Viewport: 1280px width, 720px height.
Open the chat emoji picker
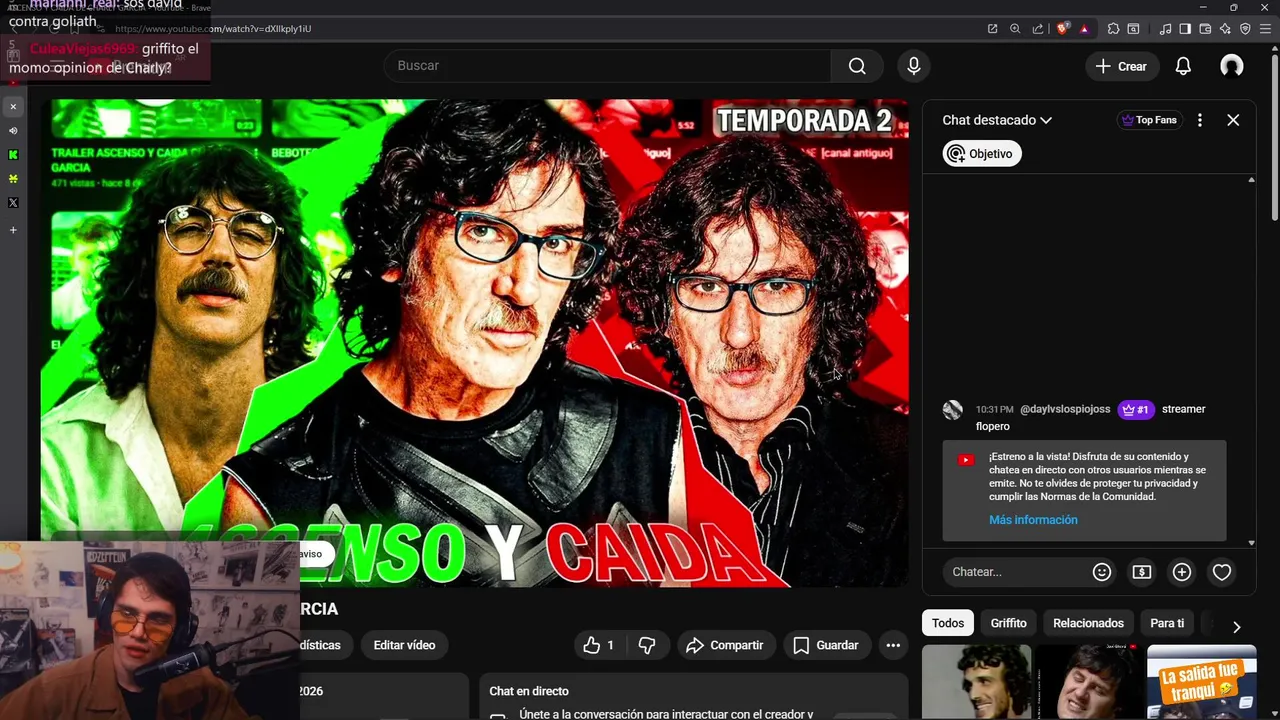pos(1102,572)
